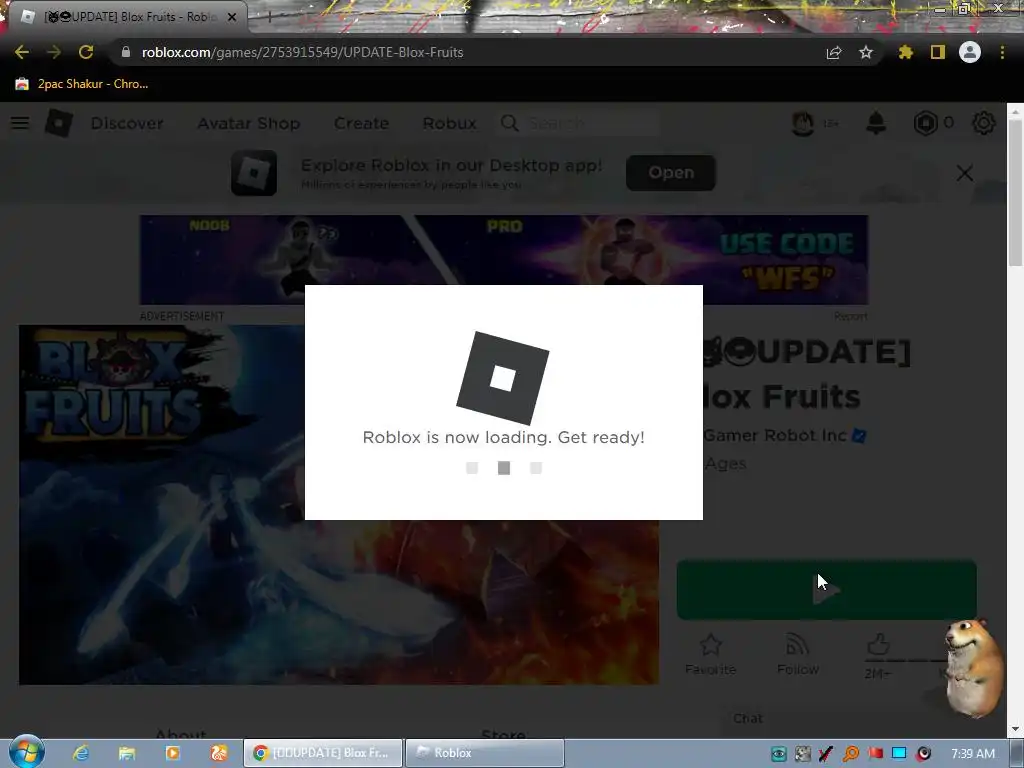Switch to Chrome Blox Fruits taskbar button

(x=323, y=753)
